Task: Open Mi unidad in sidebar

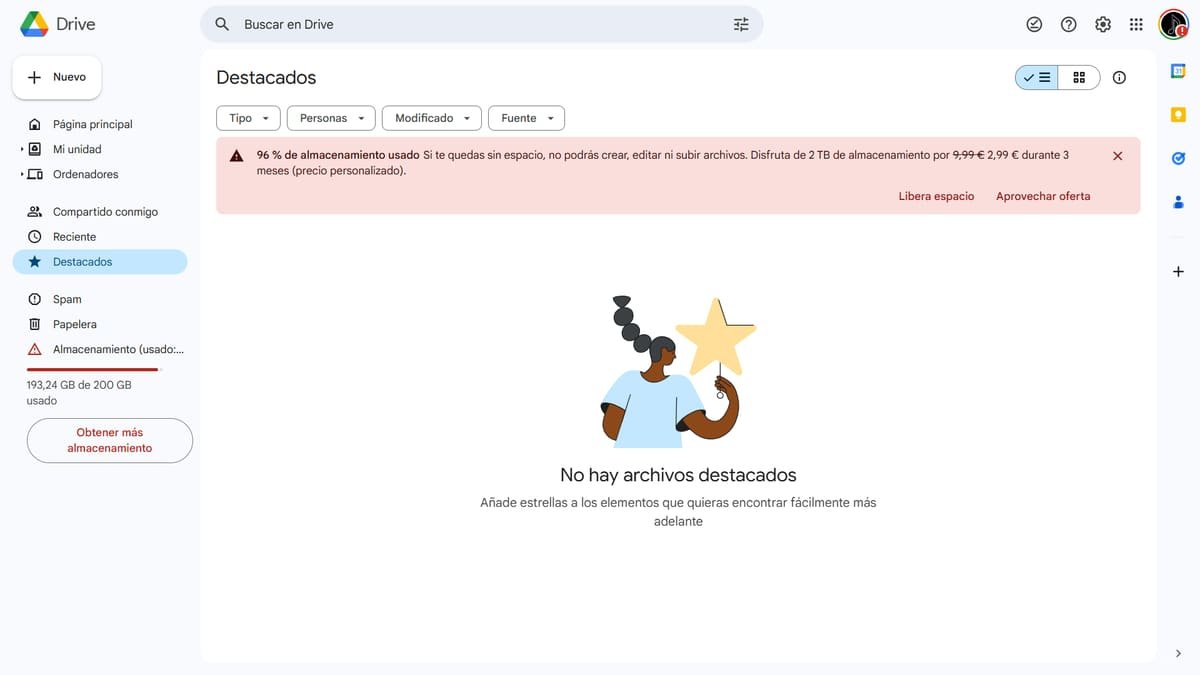Action: tap(100, 149)
